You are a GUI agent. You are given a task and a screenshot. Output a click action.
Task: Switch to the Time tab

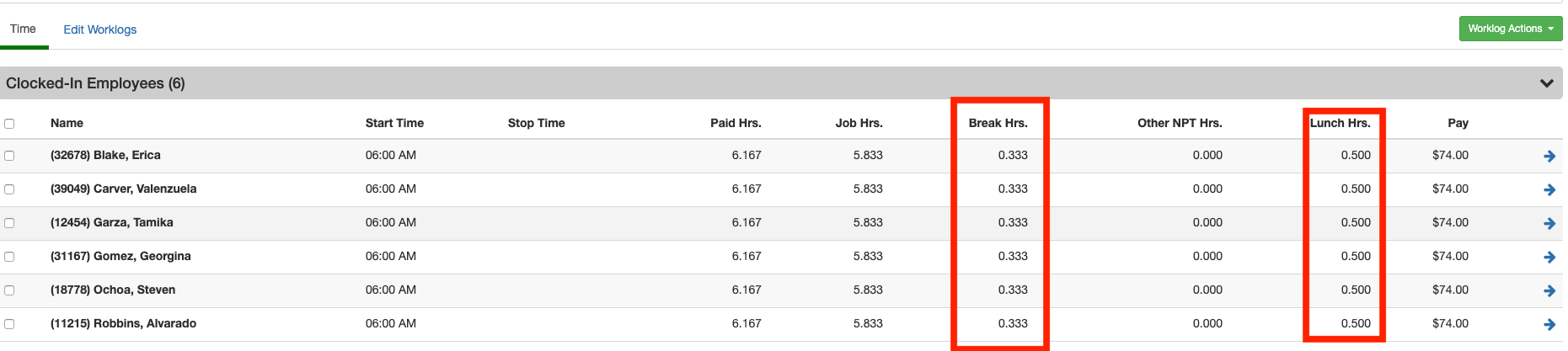coord(23,29)
